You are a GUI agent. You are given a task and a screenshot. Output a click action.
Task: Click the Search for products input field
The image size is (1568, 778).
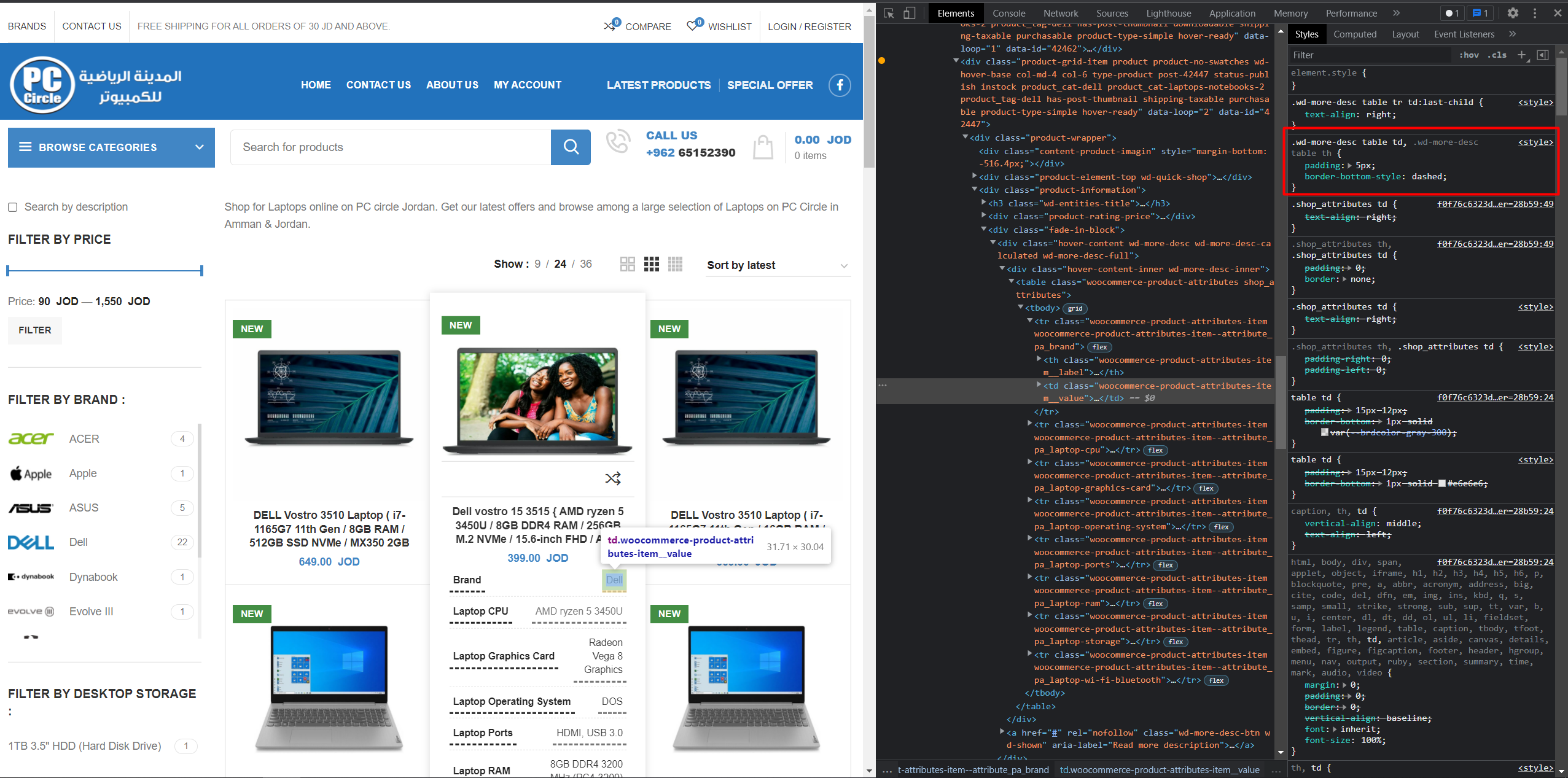click(391, 147)
